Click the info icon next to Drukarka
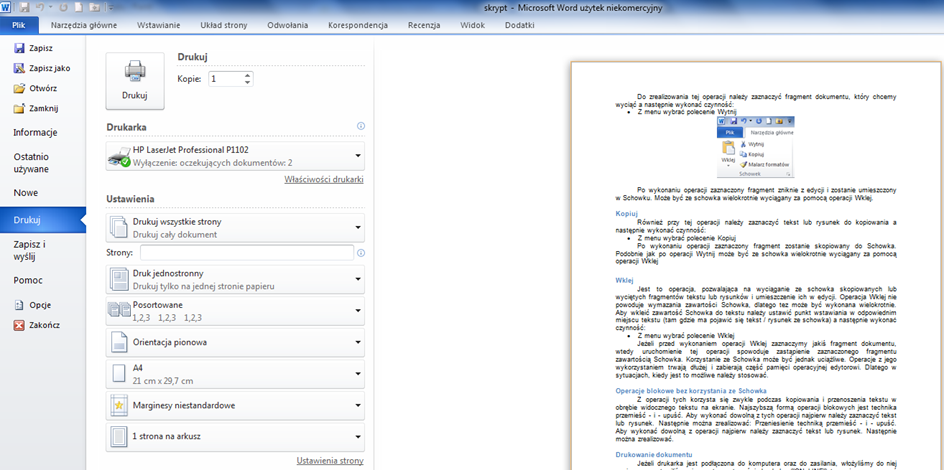 point(361,126)
